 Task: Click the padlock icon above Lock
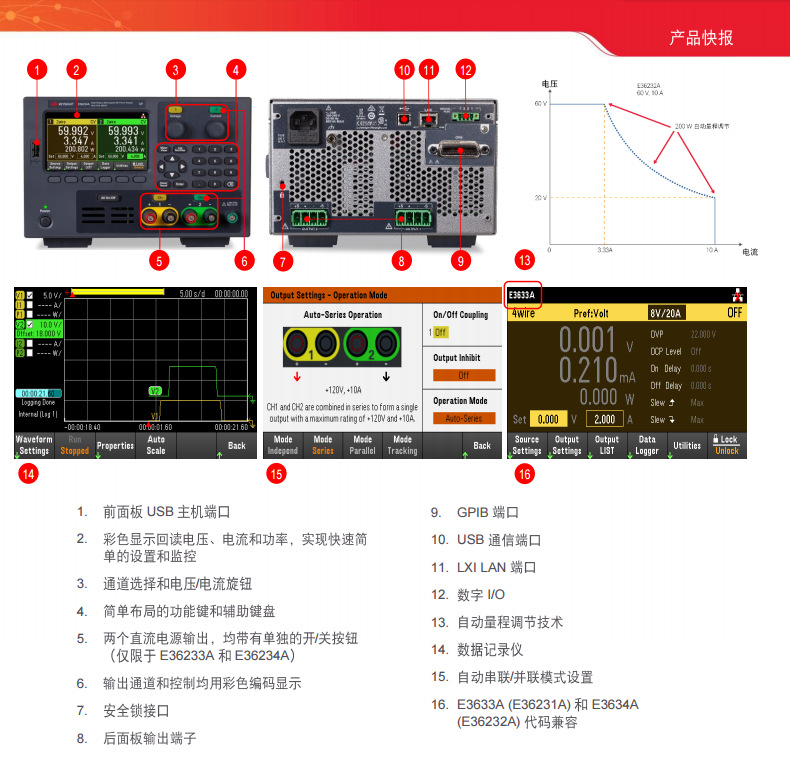coord(715,439)
